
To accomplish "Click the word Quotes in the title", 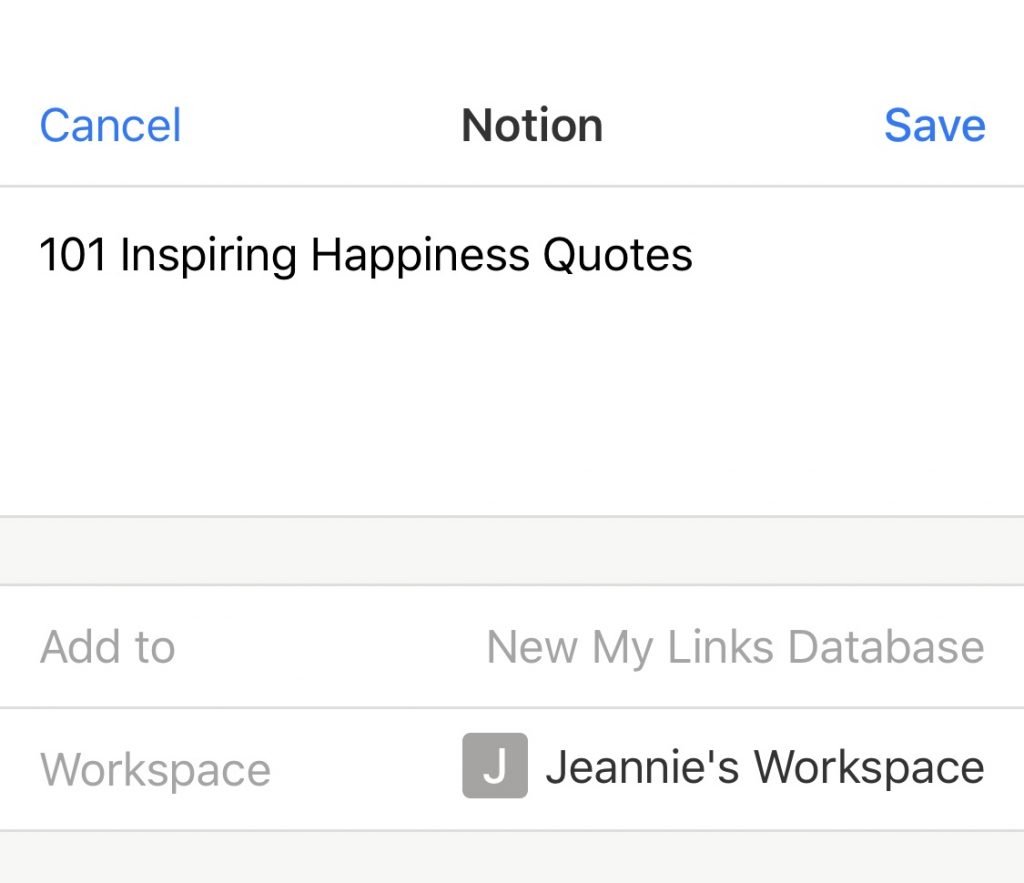I will pyautogui.click(x=617, y=255).
